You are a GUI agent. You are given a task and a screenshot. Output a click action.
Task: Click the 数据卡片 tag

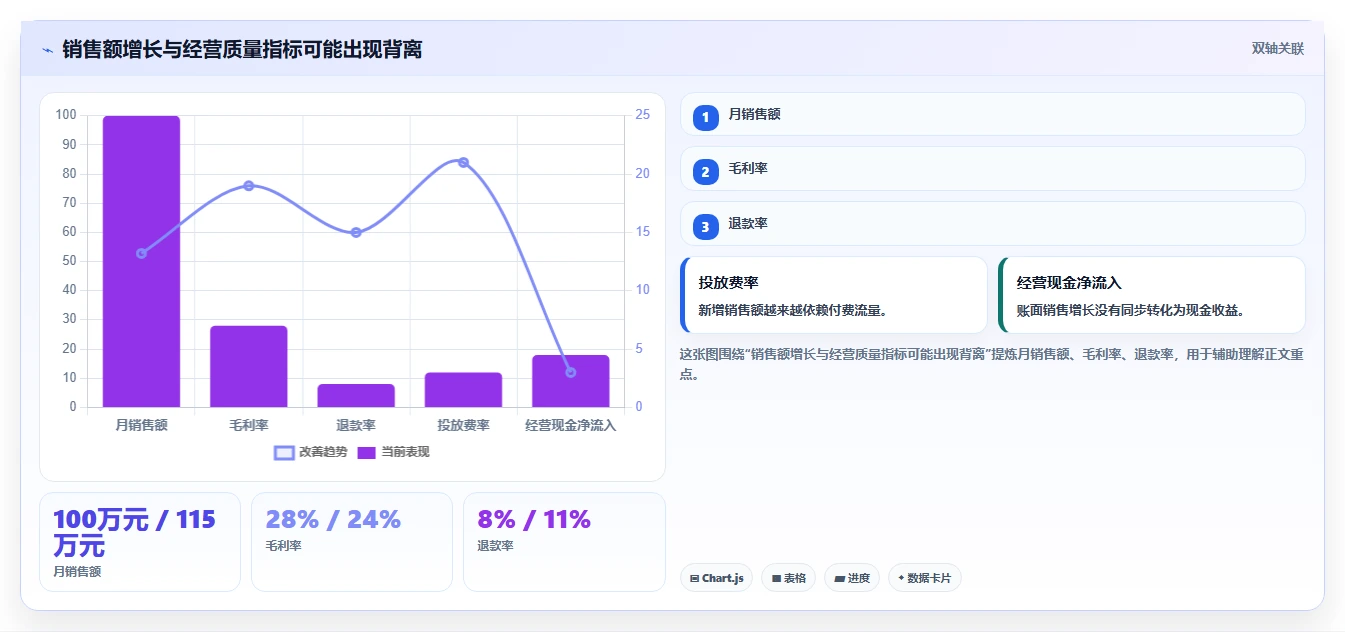pyautogui.click(x=924, y=578)
